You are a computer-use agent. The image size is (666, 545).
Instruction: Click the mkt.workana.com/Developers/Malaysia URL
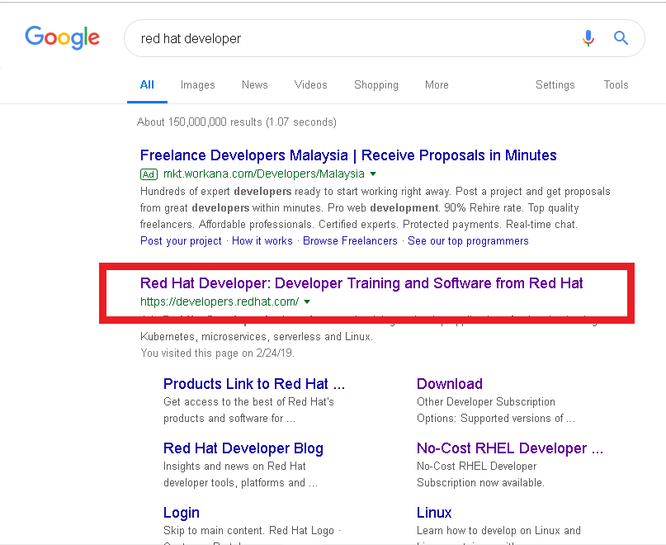pyautogui.click(x=264, y=174)
